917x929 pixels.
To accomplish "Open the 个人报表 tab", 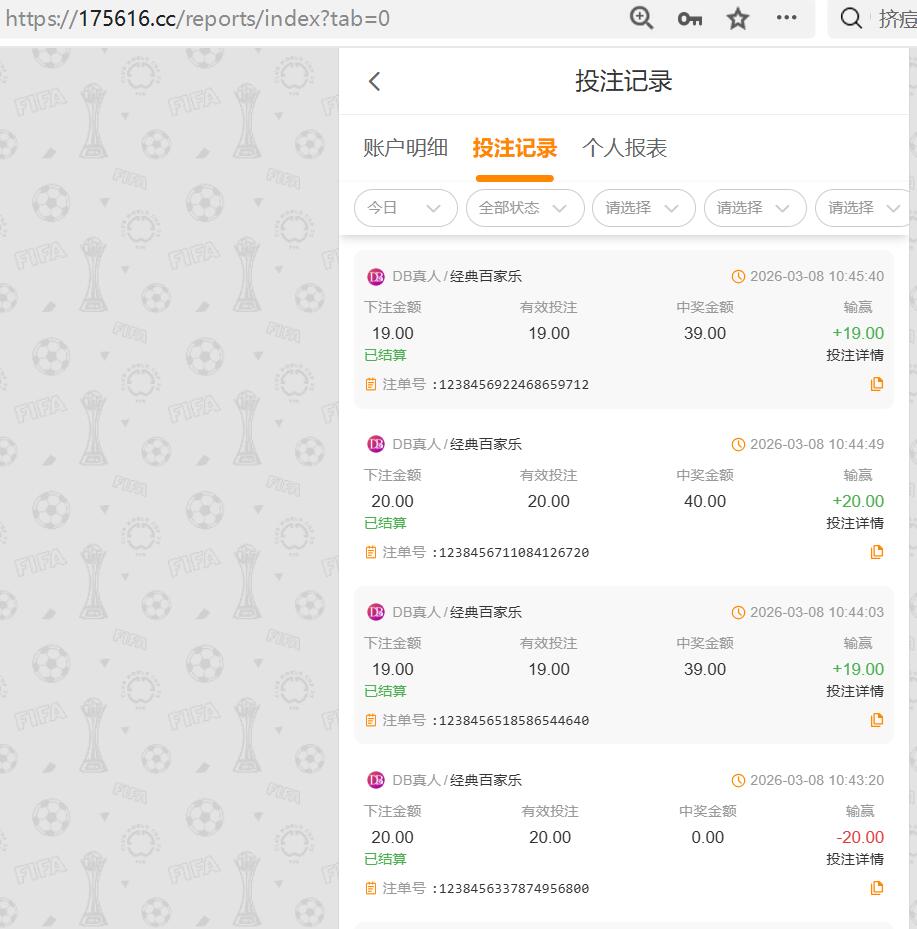I will click(624, 147).
